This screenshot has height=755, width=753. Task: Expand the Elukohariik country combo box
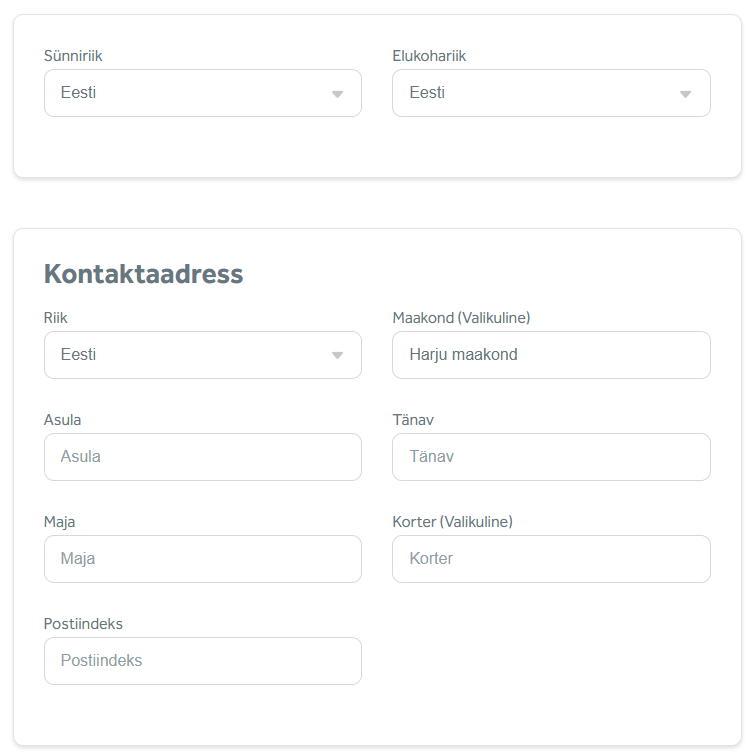tap(540, 93)
